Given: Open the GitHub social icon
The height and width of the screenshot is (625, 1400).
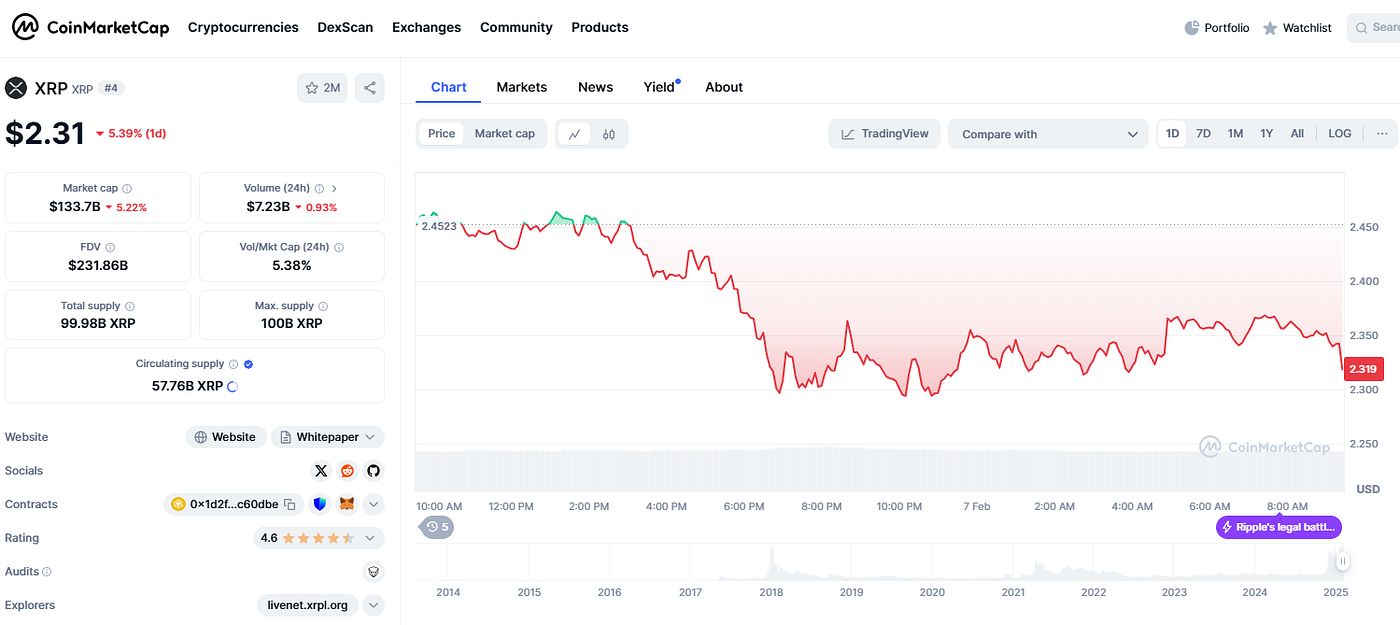Looking at the screenshot, I should [x=373, y=471].
